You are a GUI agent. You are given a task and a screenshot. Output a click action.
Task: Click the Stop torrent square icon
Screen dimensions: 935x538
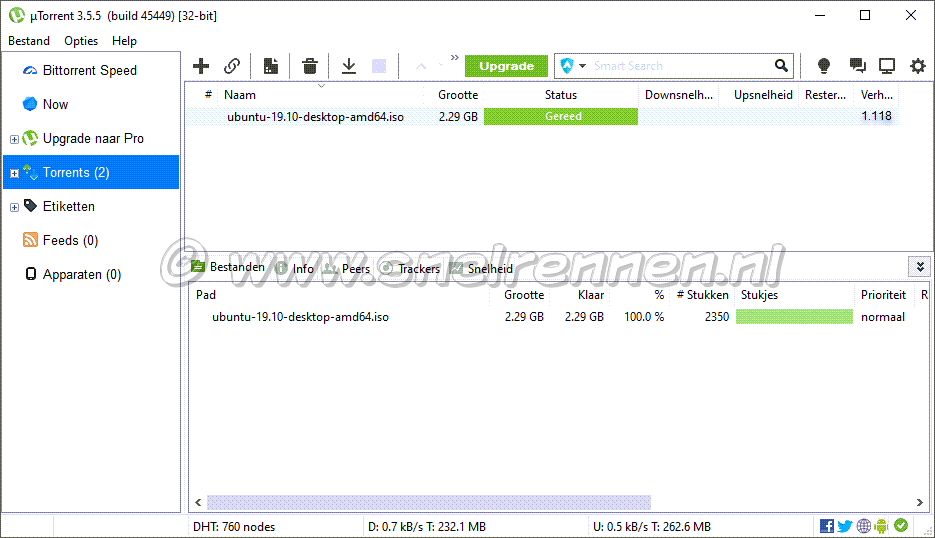379,66
